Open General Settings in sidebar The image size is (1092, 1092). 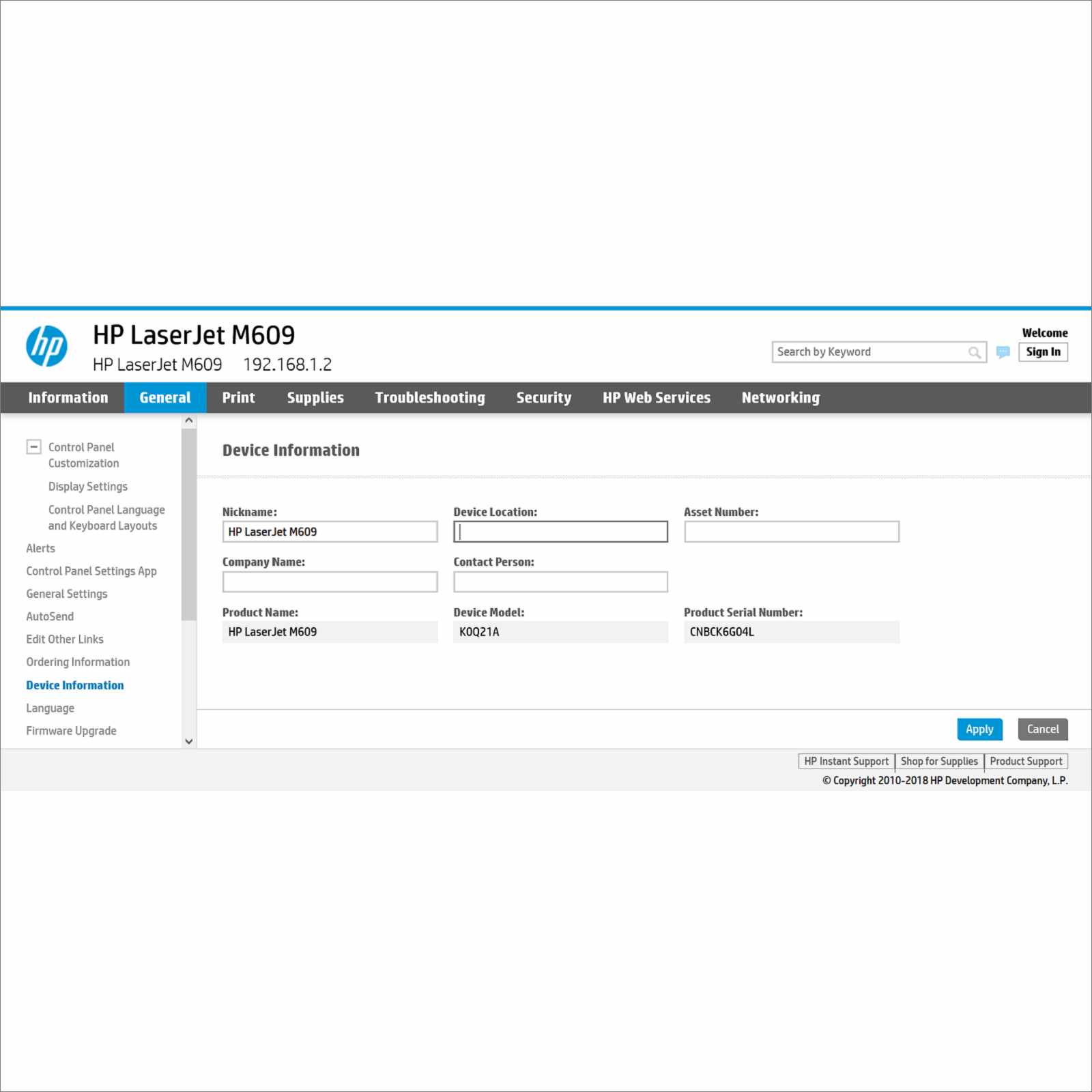[x=67, y=594]
